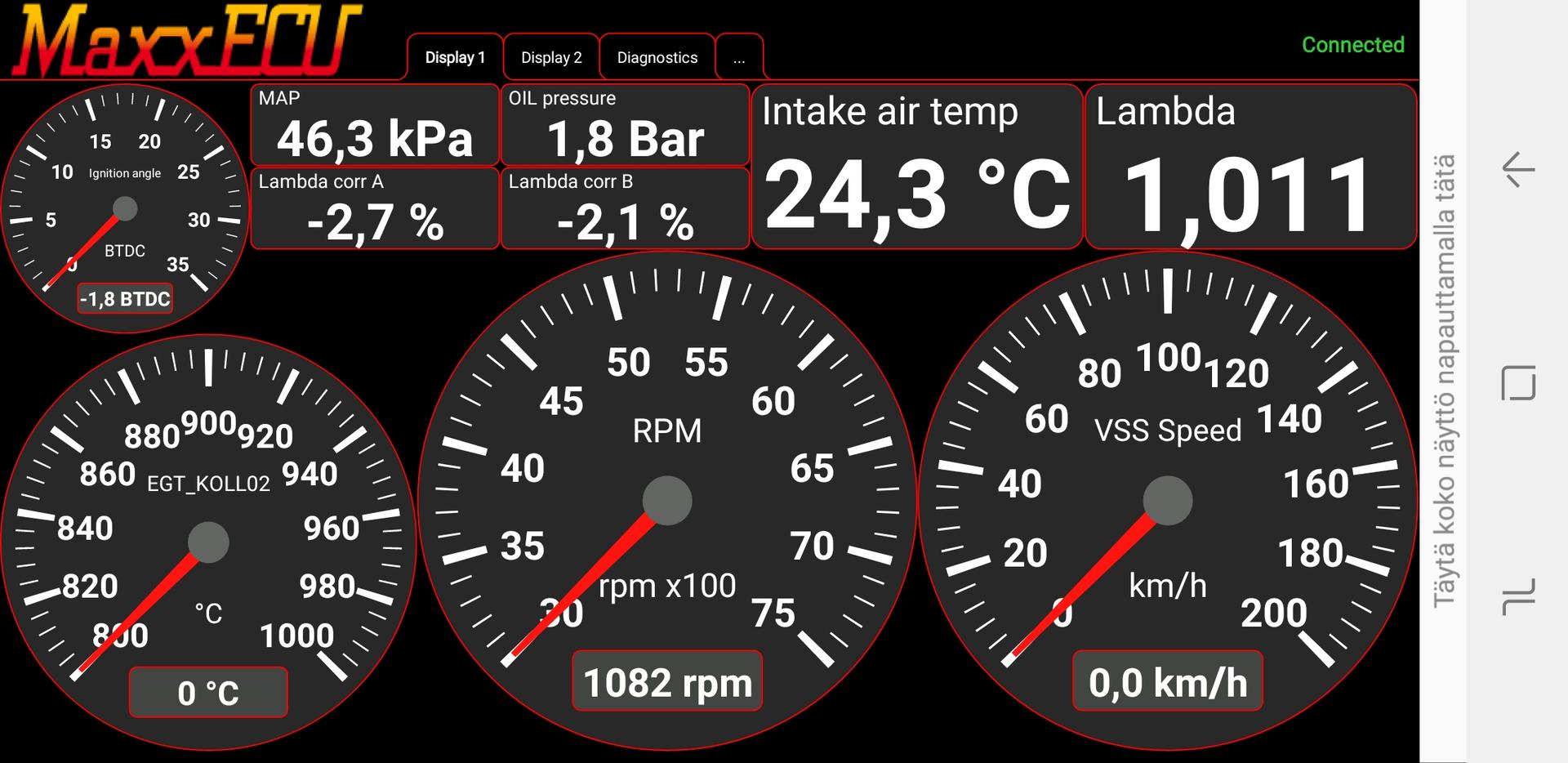This screenshot has width=1568, height=763.
Task: Tap the MAP pressure readout tile
Action: (375, 125)
